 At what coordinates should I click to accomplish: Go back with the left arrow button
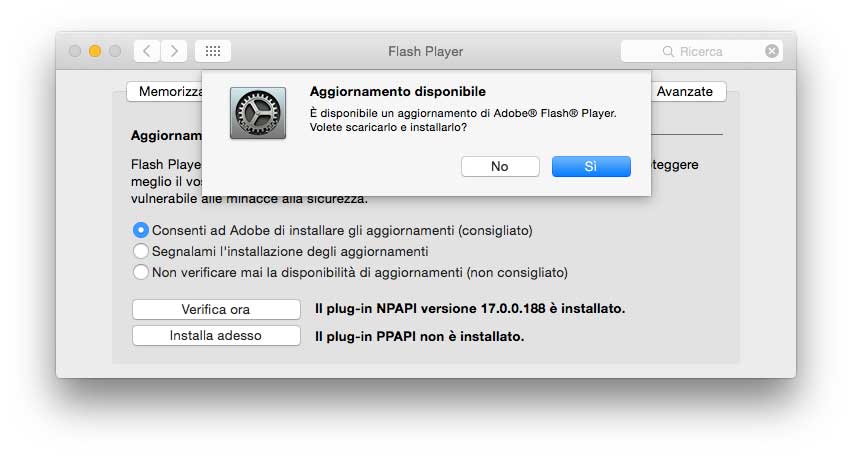[147, 51]
